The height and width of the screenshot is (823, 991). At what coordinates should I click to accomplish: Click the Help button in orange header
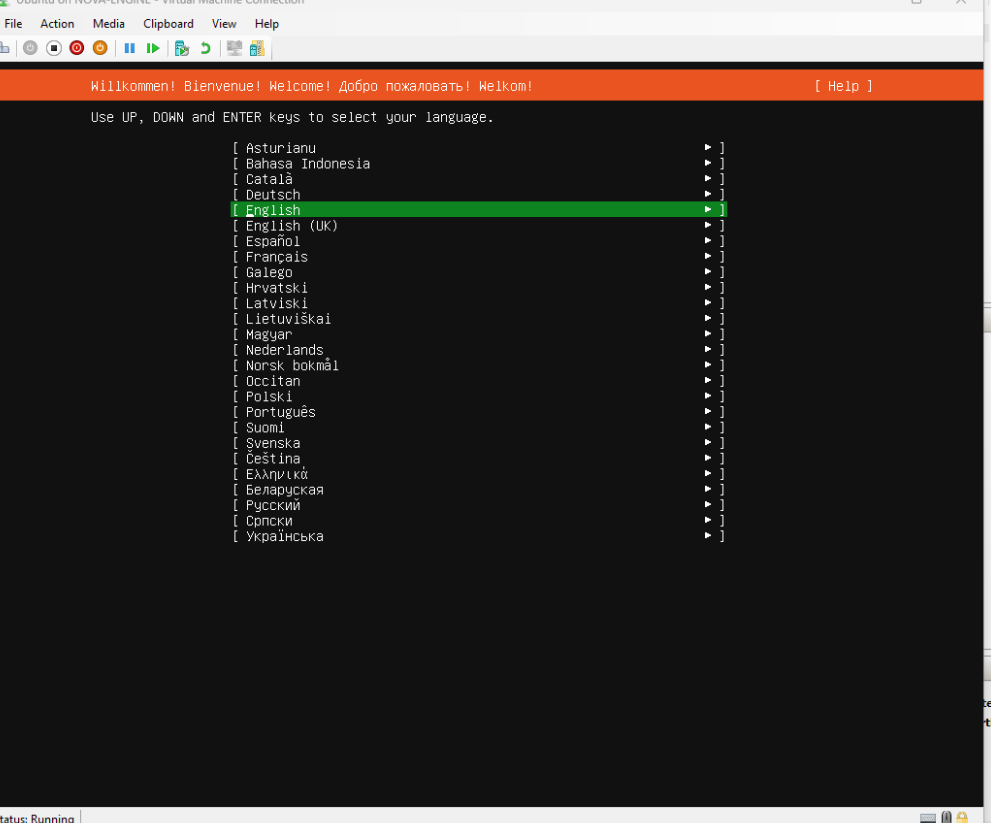[x=843, y=86]
